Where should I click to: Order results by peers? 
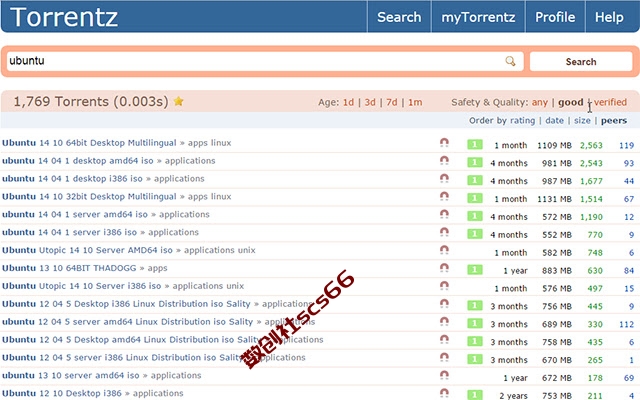[x=614, y=120]
